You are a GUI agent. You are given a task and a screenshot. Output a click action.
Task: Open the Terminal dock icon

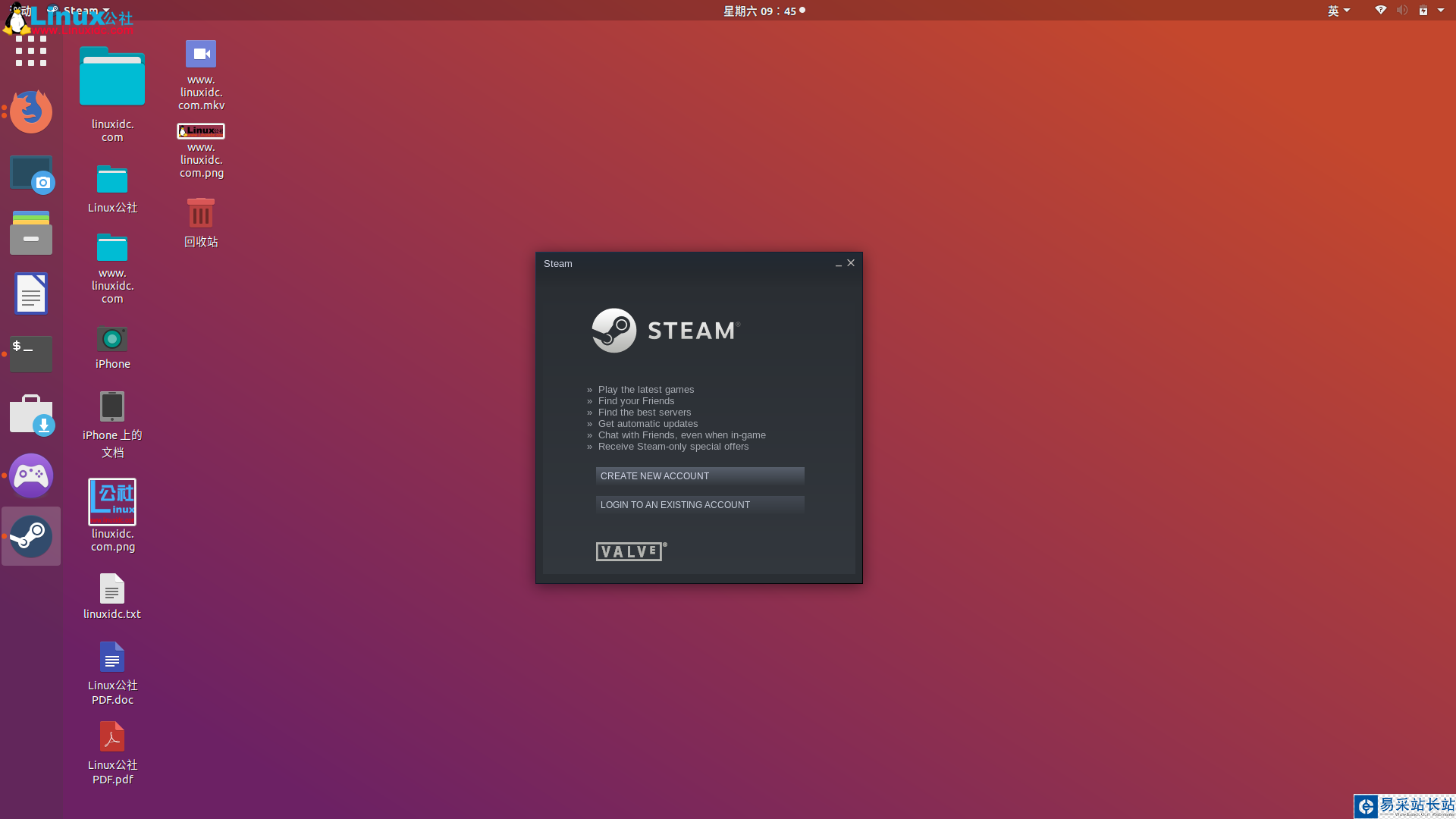click(x=31, y=354)
